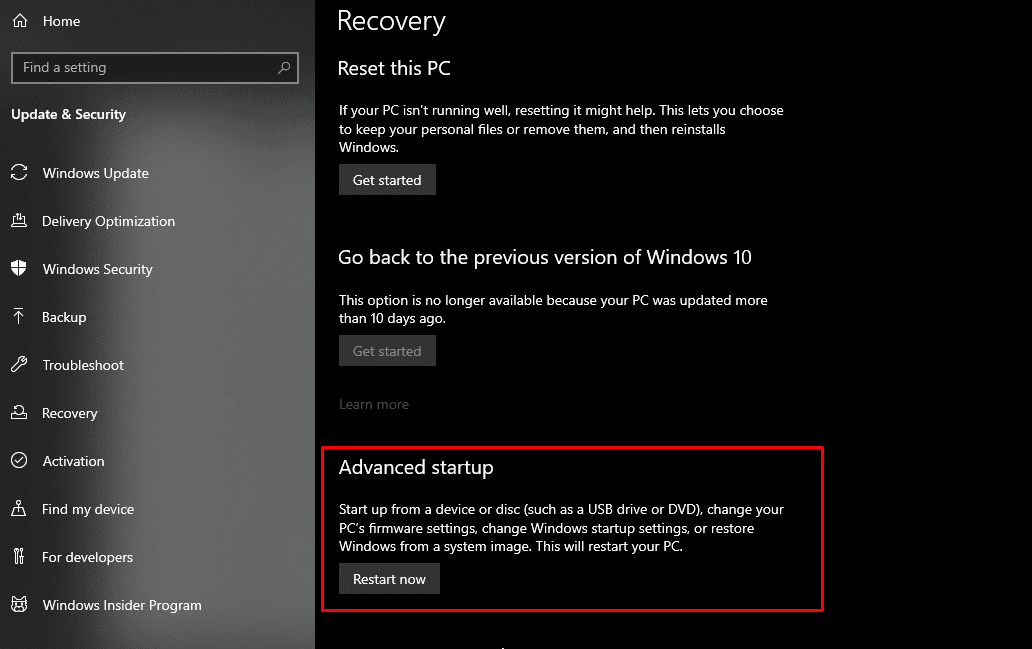Image resolution: width=1032 pixels, height=649 pixels.
Task: Open the Recovery settings page
Action: (x=70, y=413)
